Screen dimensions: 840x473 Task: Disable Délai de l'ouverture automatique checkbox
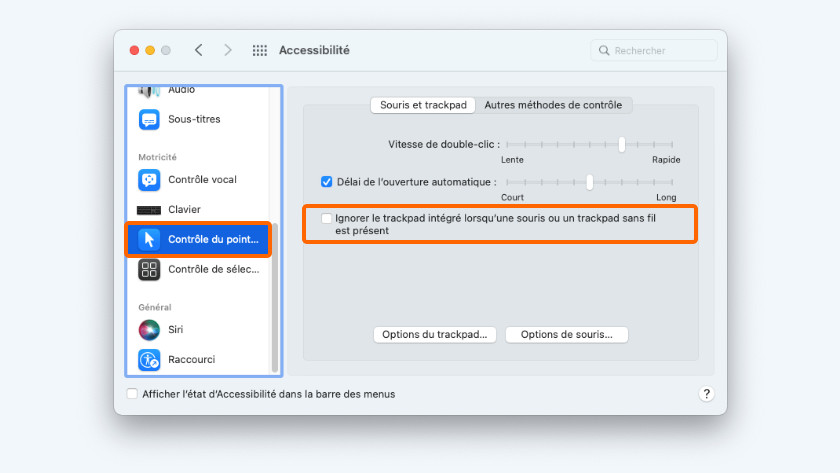326,182
